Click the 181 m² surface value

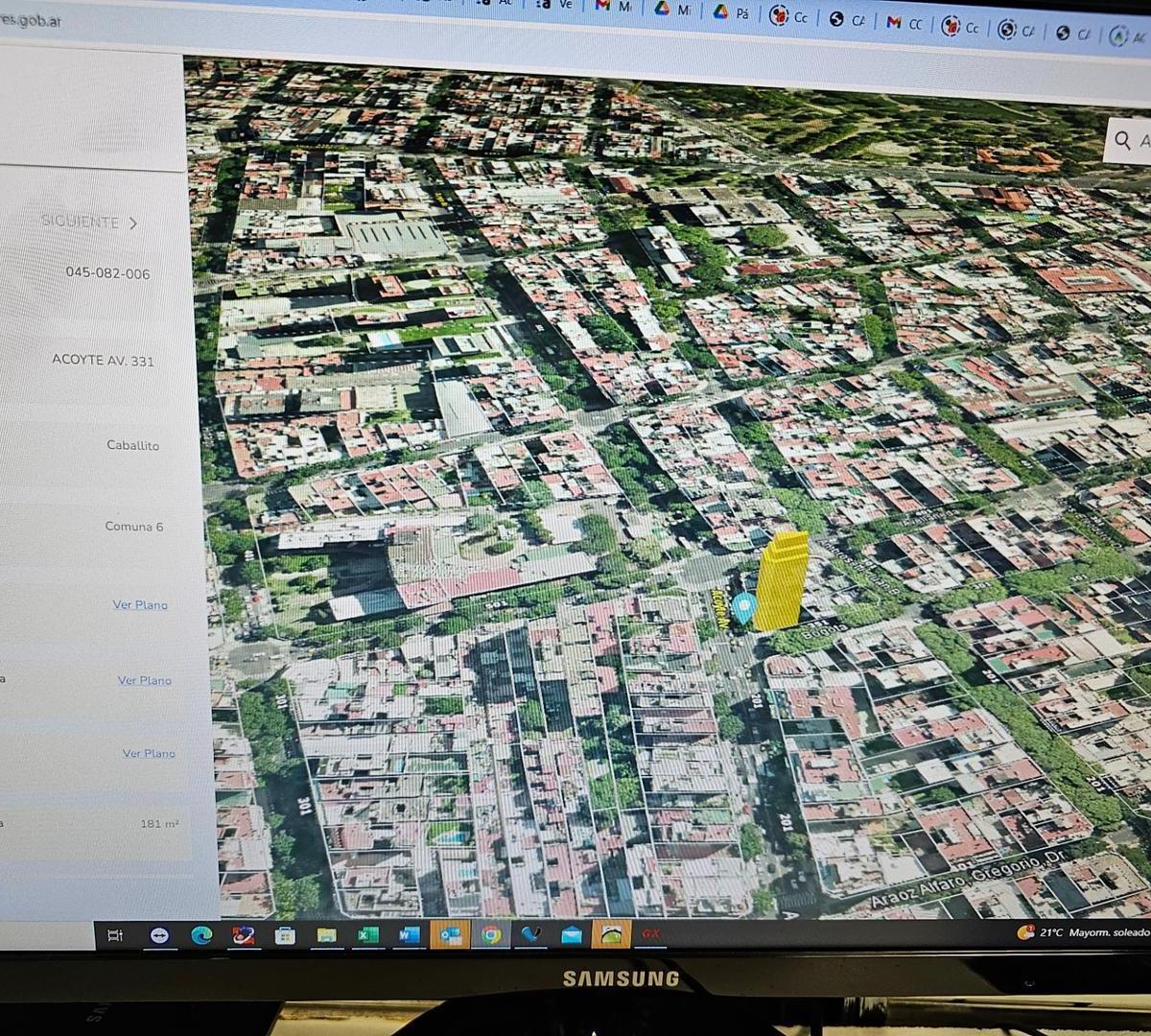(159, 824)
